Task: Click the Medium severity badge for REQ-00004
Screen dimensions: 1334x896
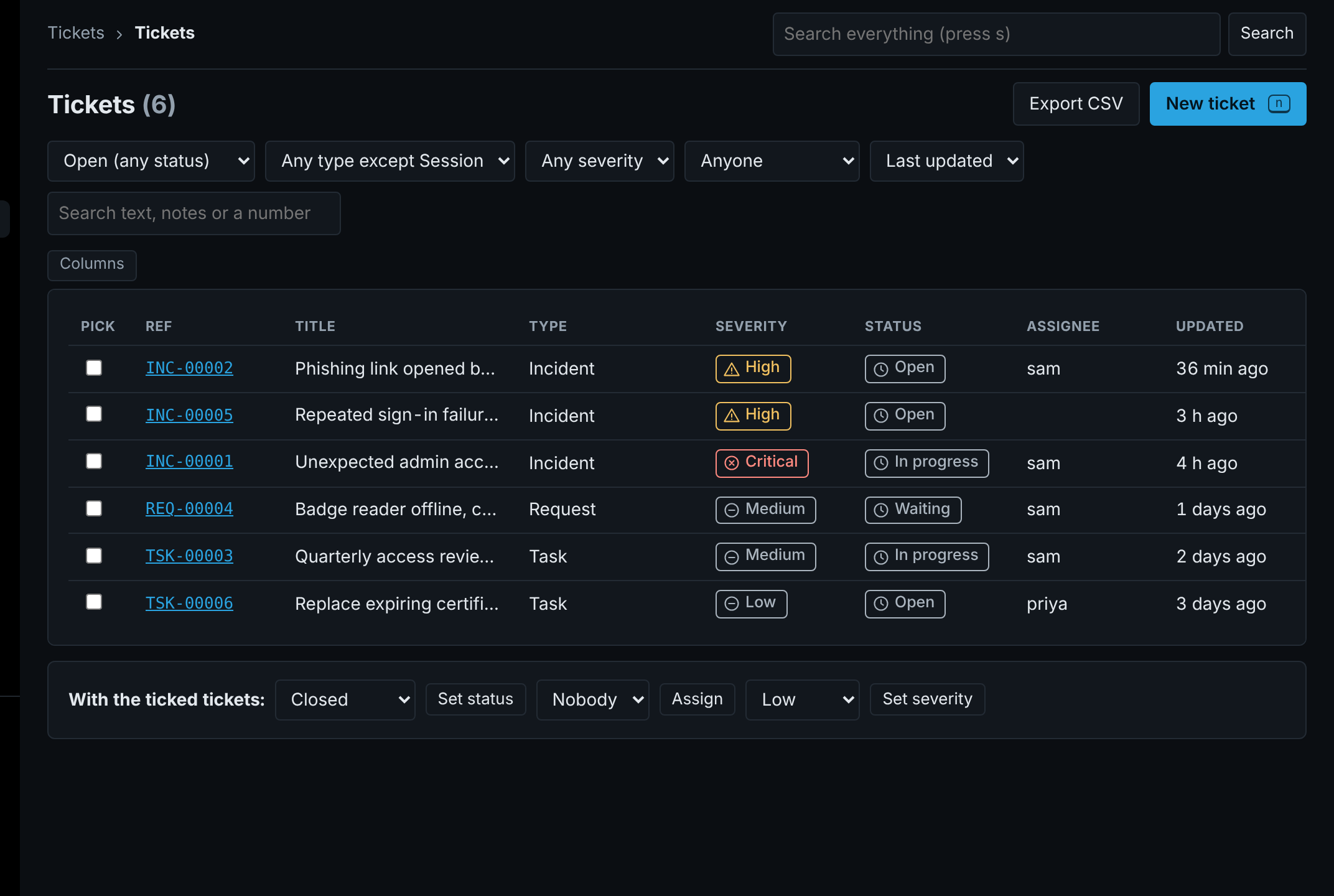Action: pos(765,510)
